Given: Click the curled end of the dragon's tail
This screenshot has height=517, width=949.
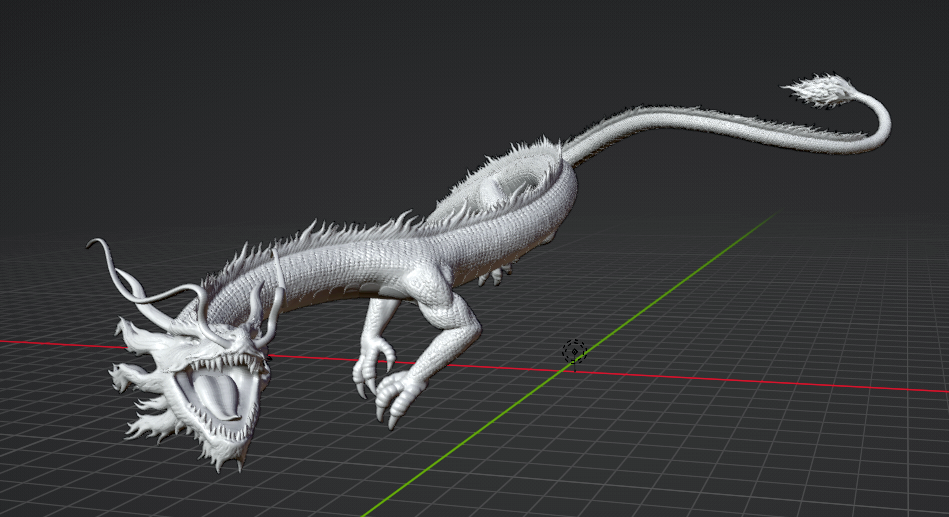Looking at the screenshot, I should pos(878,128).
